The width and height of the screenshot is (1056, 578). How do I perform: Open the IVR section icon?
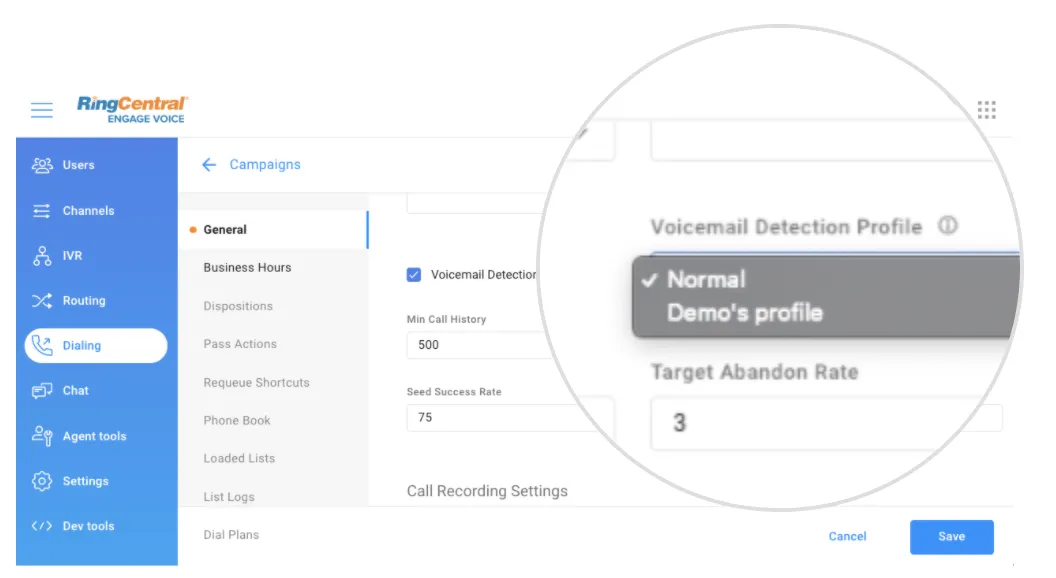tap(42, 256)
